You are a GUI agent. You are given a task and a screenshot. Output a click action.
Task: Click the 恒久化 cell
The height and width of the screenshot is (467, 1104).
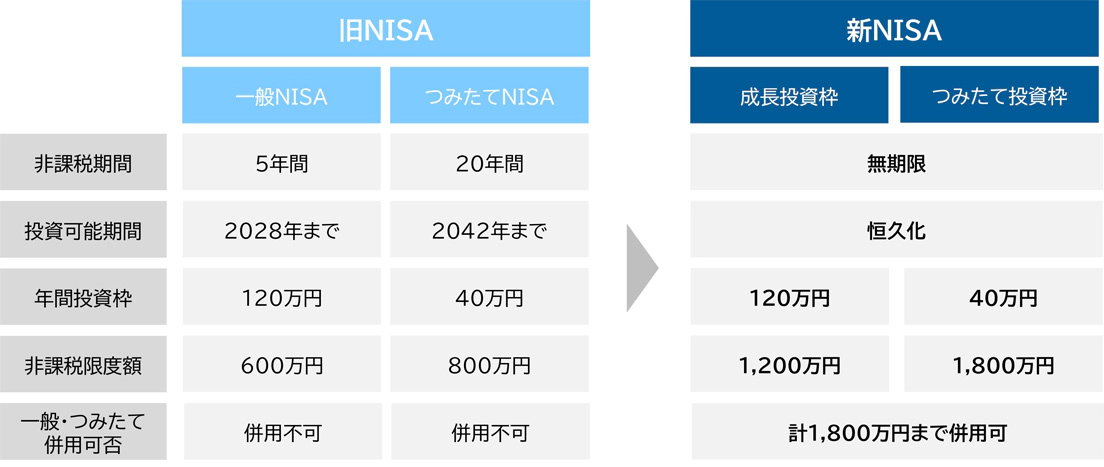click(x=895, y=231)
